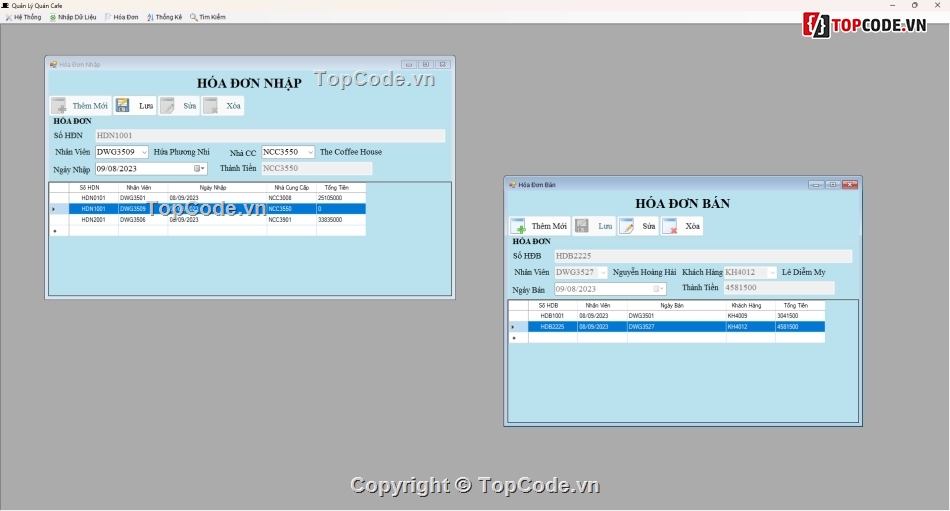
Task: Click Thêm Mới icon in Hóa Đơn Bán
Action: coord(518,226)
